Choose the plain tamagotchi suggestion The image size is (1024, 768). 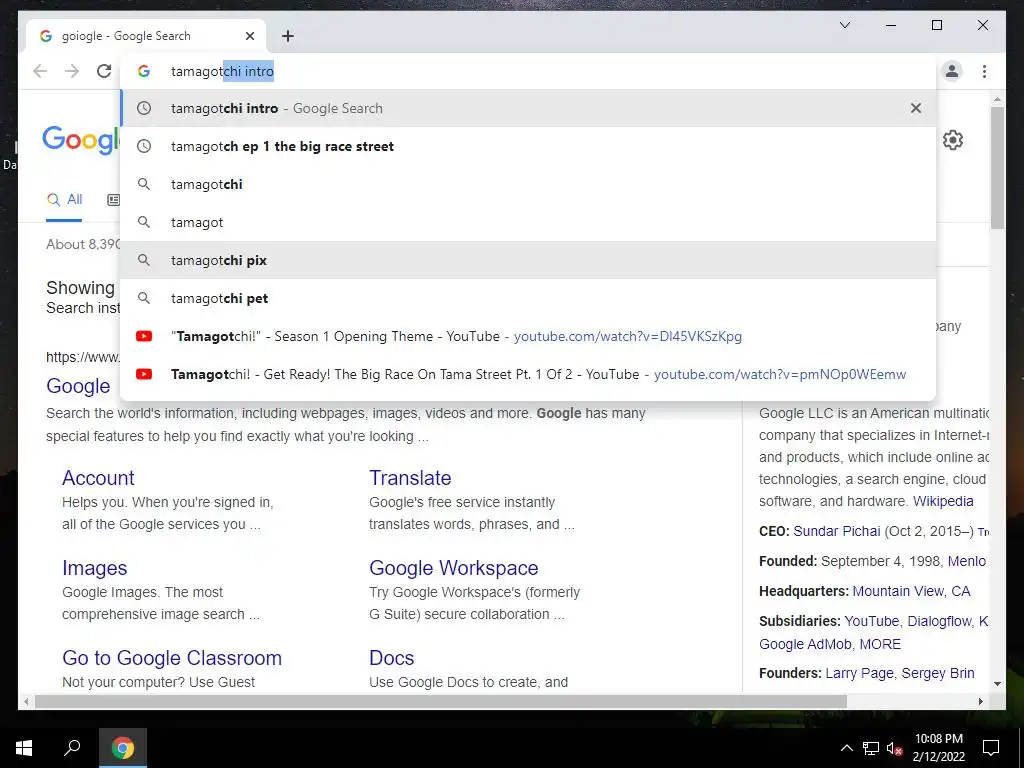pos(528,184)
